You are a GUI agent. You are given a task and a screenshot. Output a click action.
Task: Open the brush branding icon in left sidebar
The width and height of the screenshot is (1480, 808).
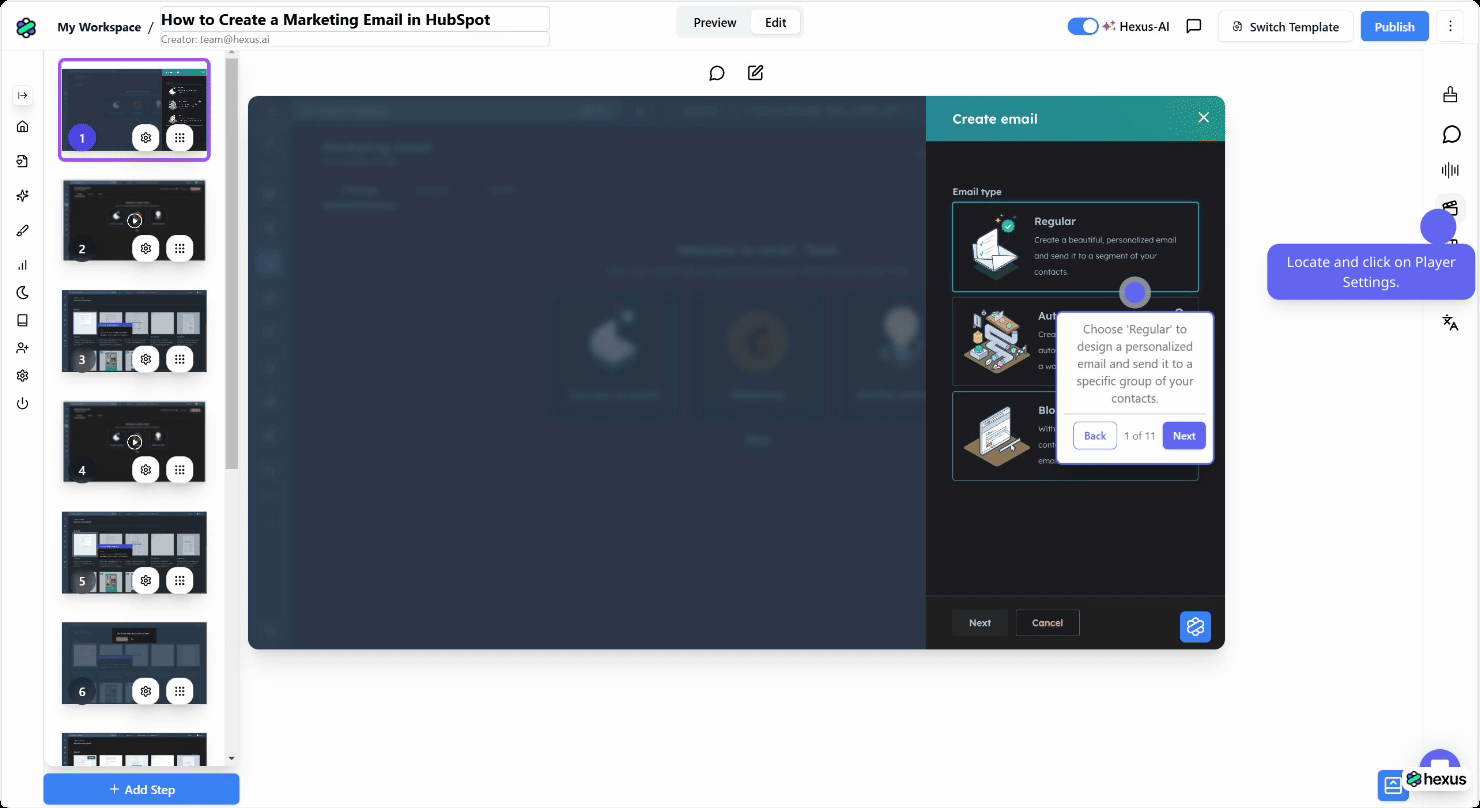coord(23,230)
